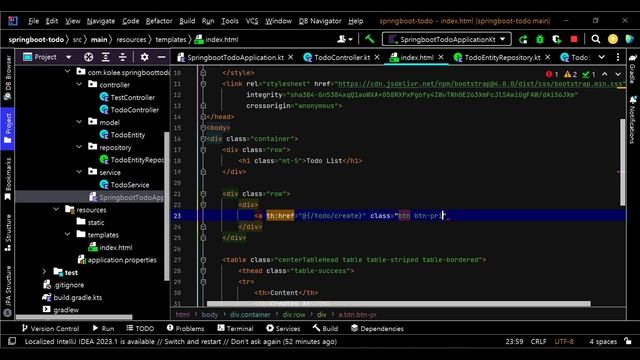640x360 pixels.
Task: Switch to SpringbootTodoApplication.kt tab
Action: [235, 58]
